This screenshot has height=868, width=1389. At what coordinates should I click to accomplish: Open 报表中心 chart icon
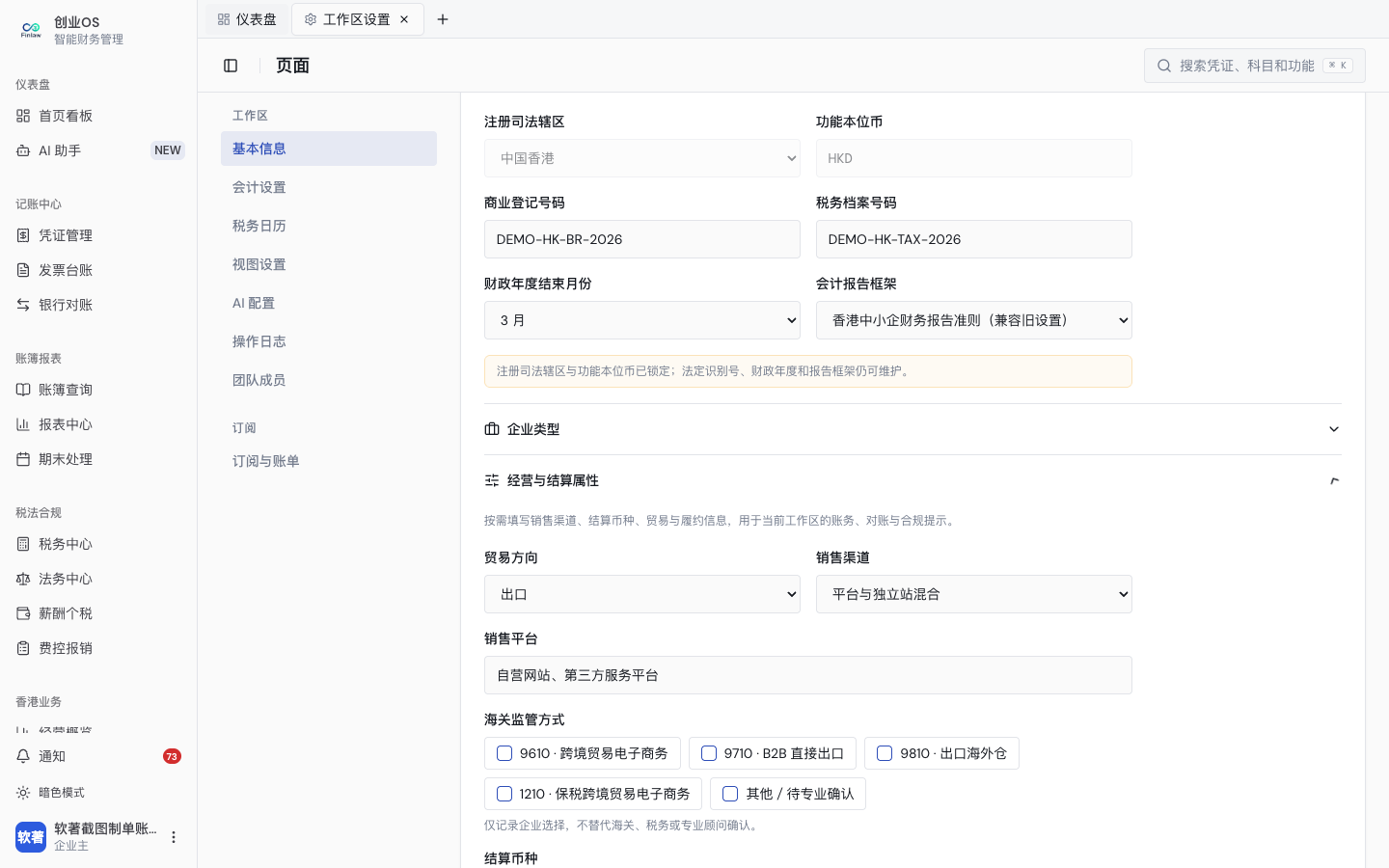[23, 424]
